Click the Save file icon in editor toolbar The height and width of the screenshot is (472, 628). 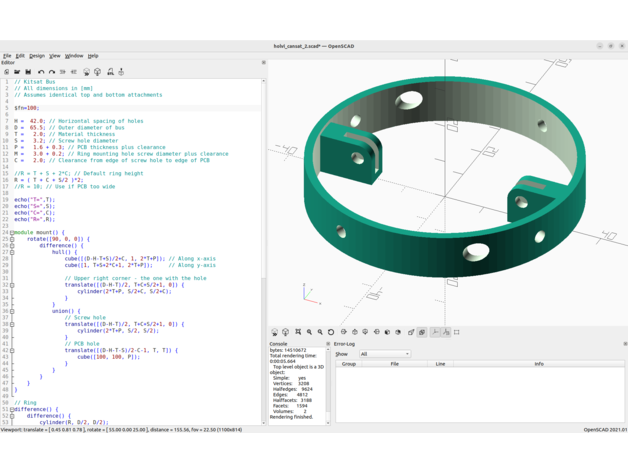point(28,72)
